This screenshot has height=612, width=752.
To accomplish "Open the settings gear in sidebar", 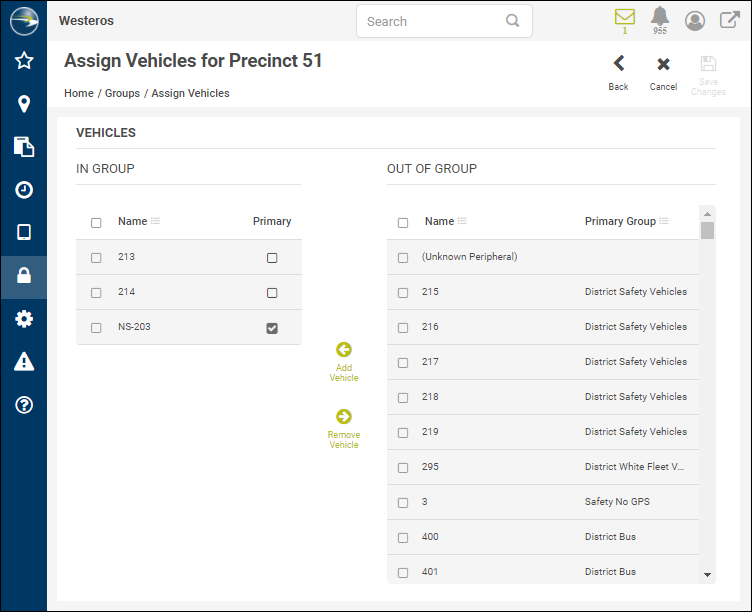I will tap(24, 319).
